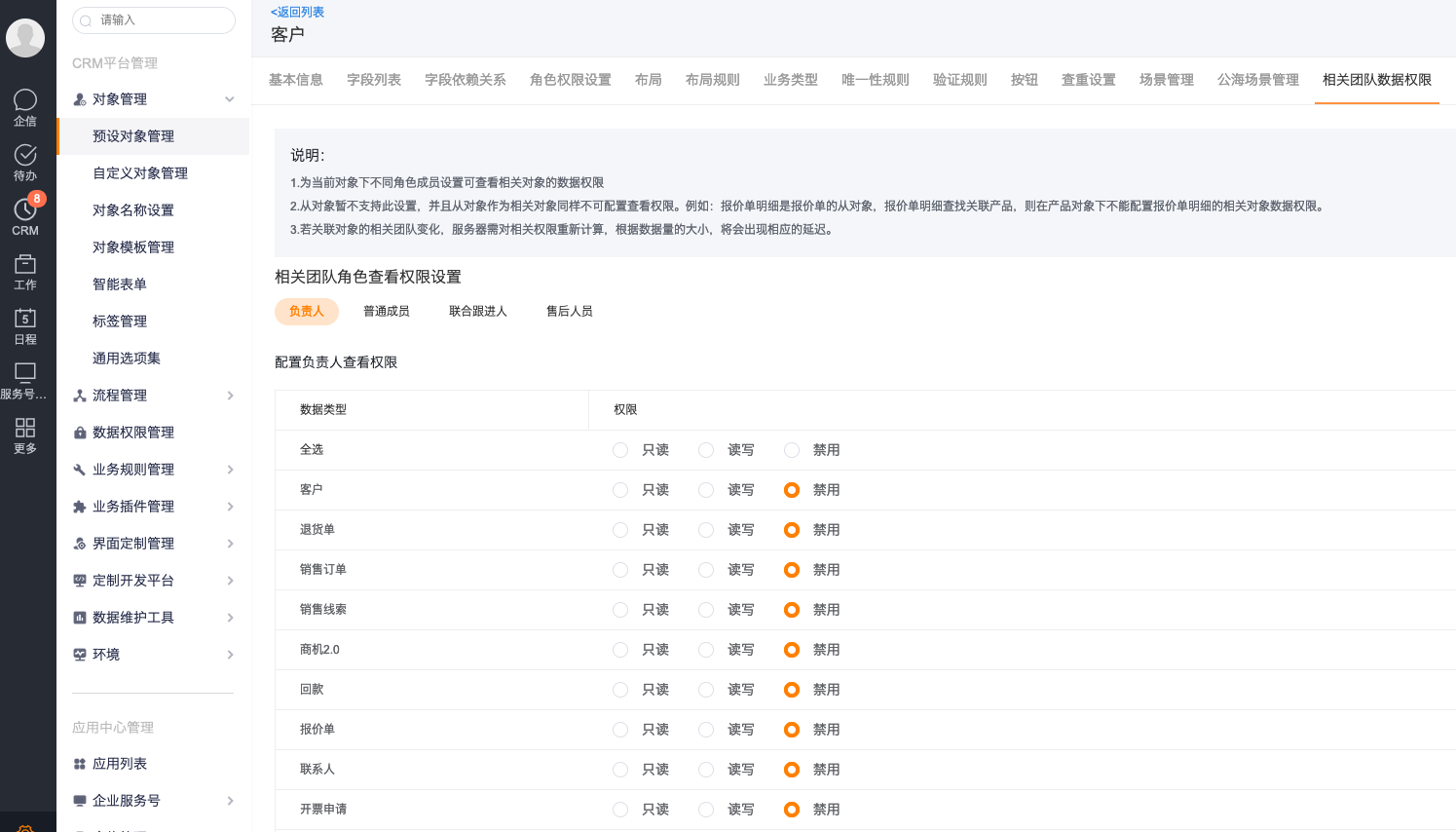Focus the 请输入 search field
The image size is (1456, 832).
[x=154, y=20]
